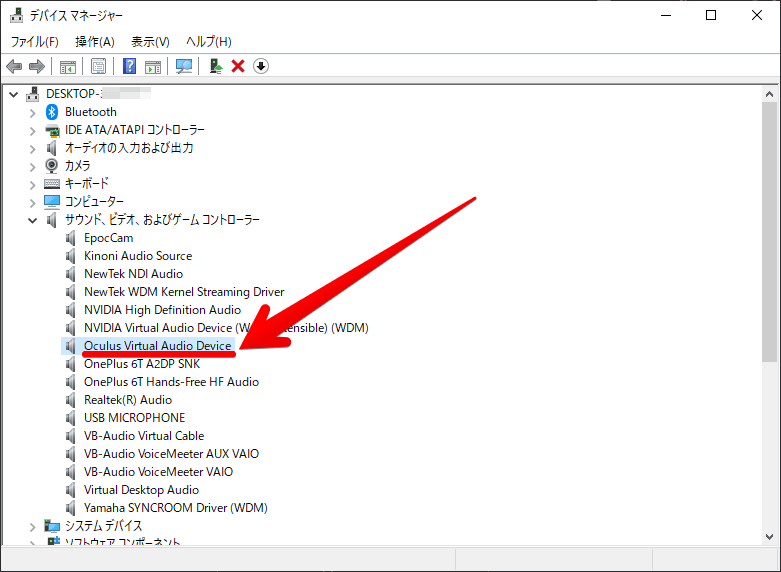
Task: Open the 操作(A) menu
Action: pos(95,41)
